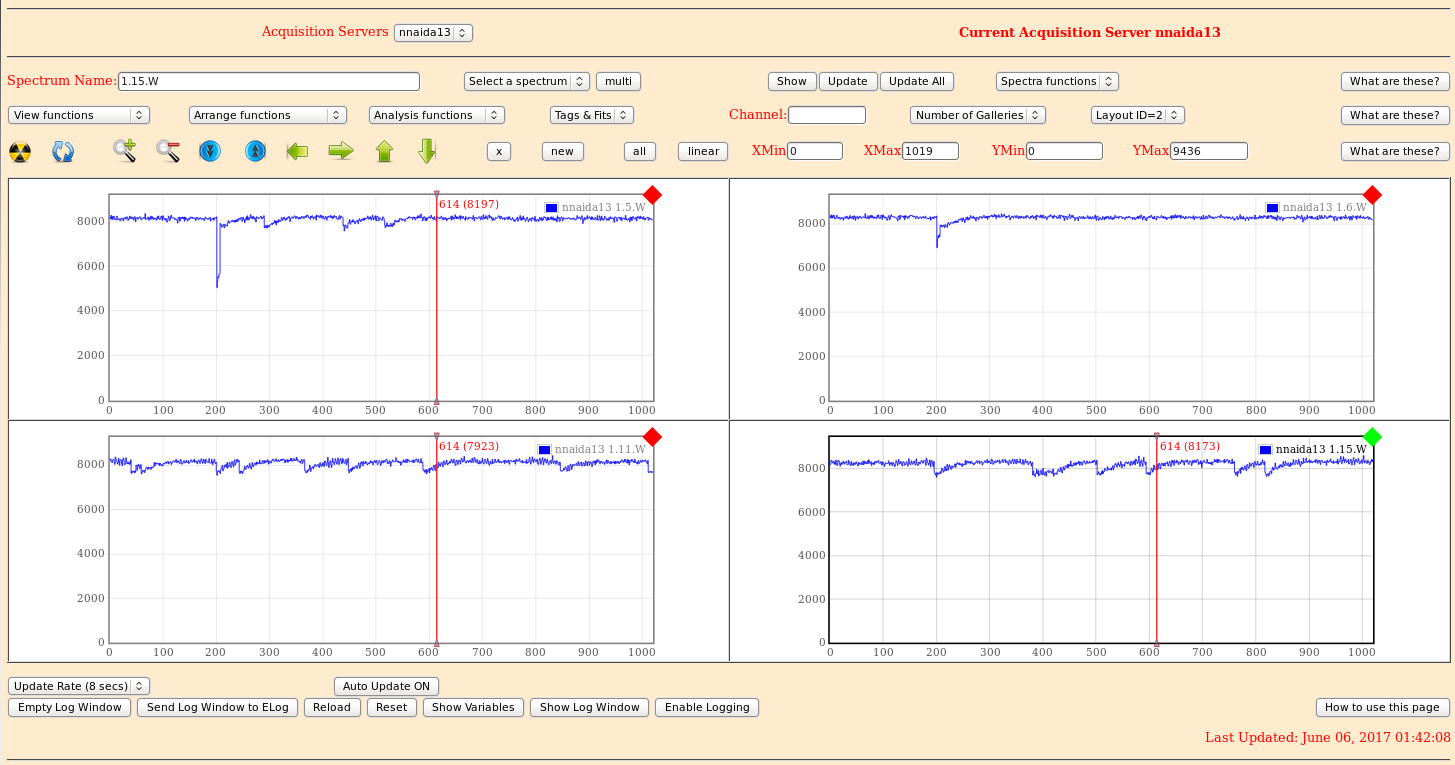Viewport: 1455px width, 765px height.
Task: Click the Spectrum Name input field
Action: (x=268, y=81)
